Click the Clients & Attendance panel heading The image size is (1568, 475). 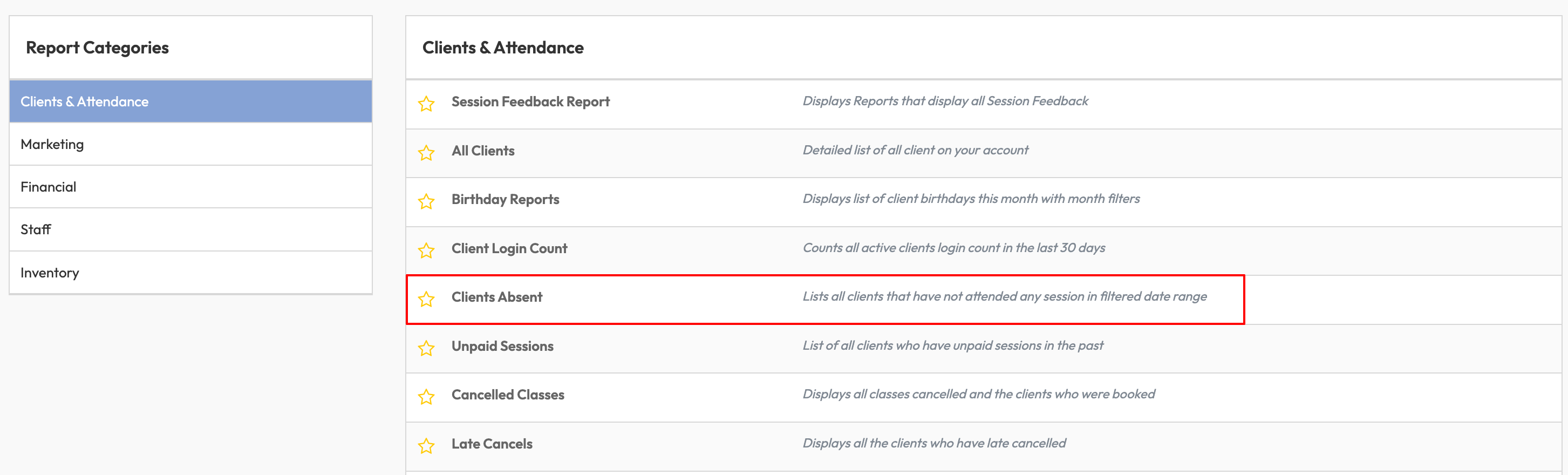point(503,47)
